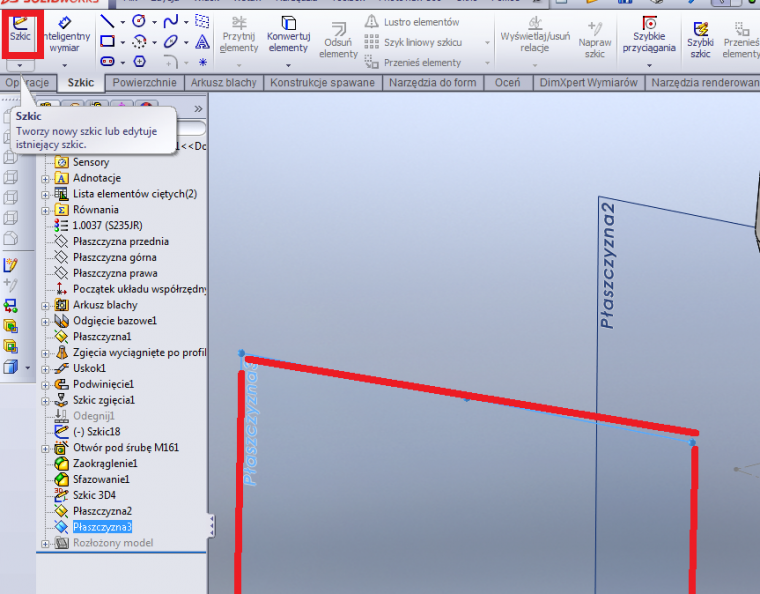Click Konwertuj elementy tool

(x=288, y=35)
